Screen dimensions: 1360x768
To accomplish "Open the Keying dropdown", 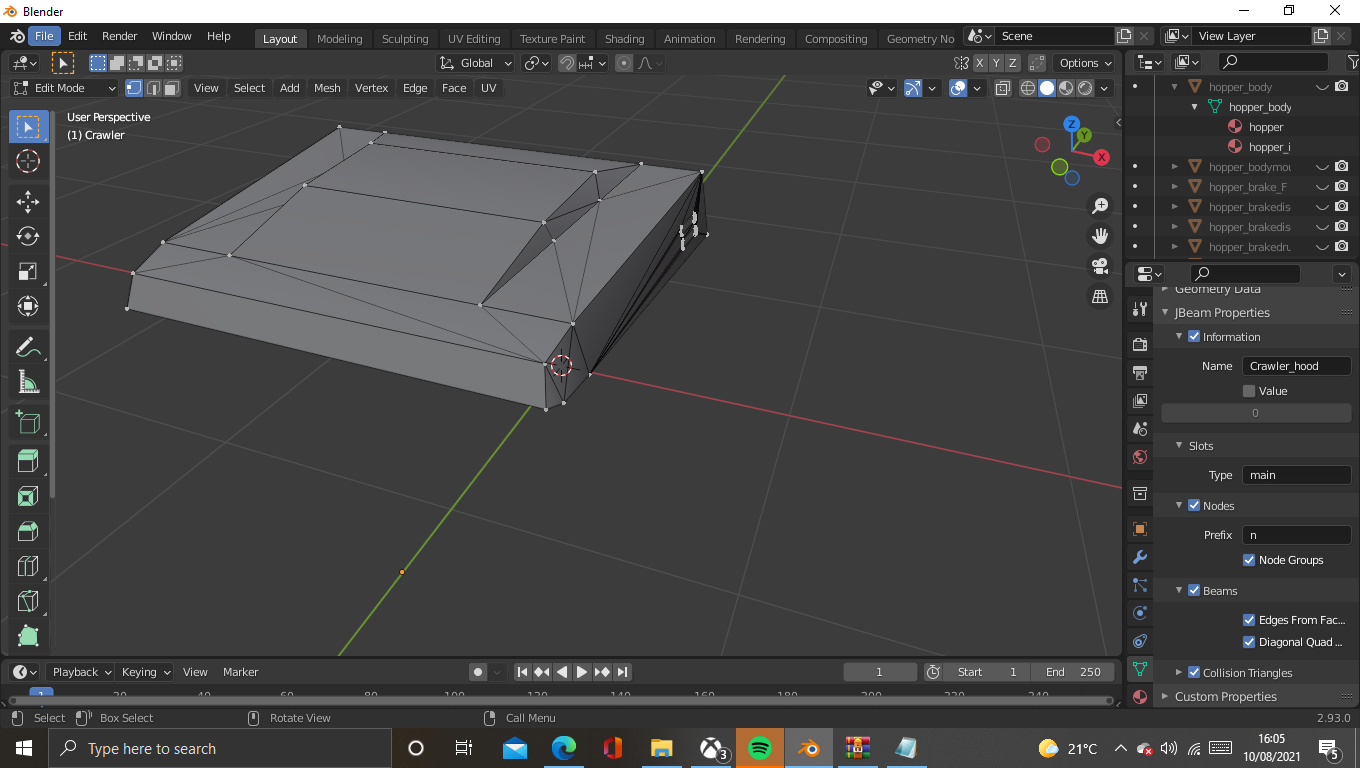I will 145,672.
